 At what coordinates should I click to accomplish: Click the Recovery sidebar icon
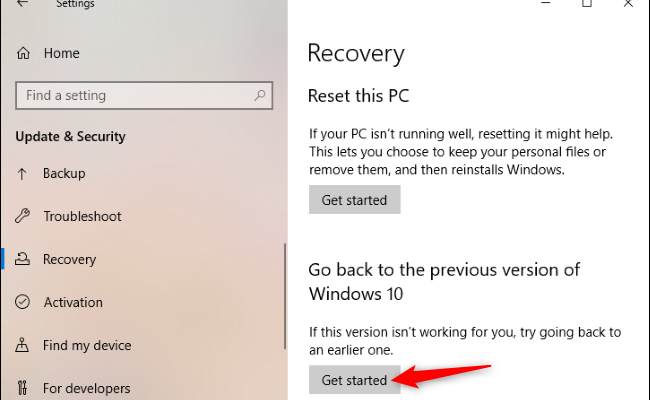coord(23,259)
